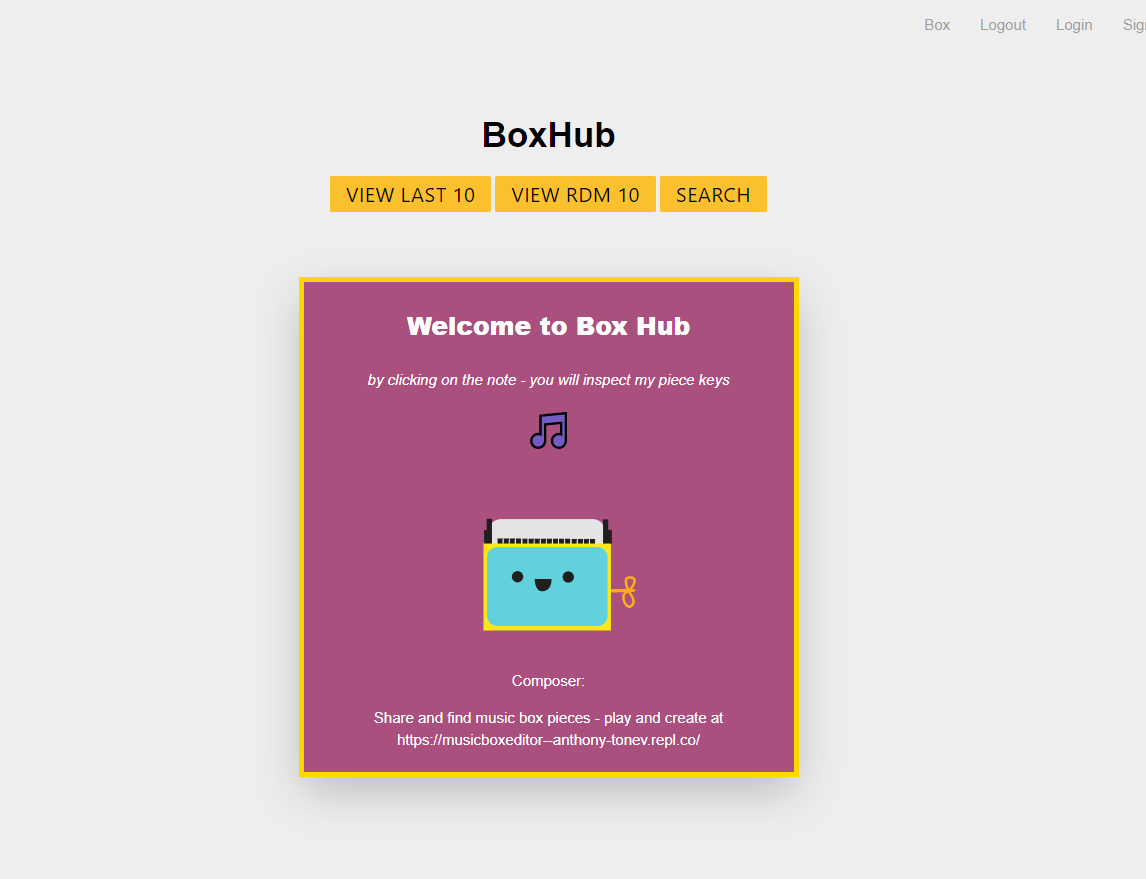Click the VIEW LAST 10 button
Screen dimensions: 1146x879
click(x=410, y=194)
